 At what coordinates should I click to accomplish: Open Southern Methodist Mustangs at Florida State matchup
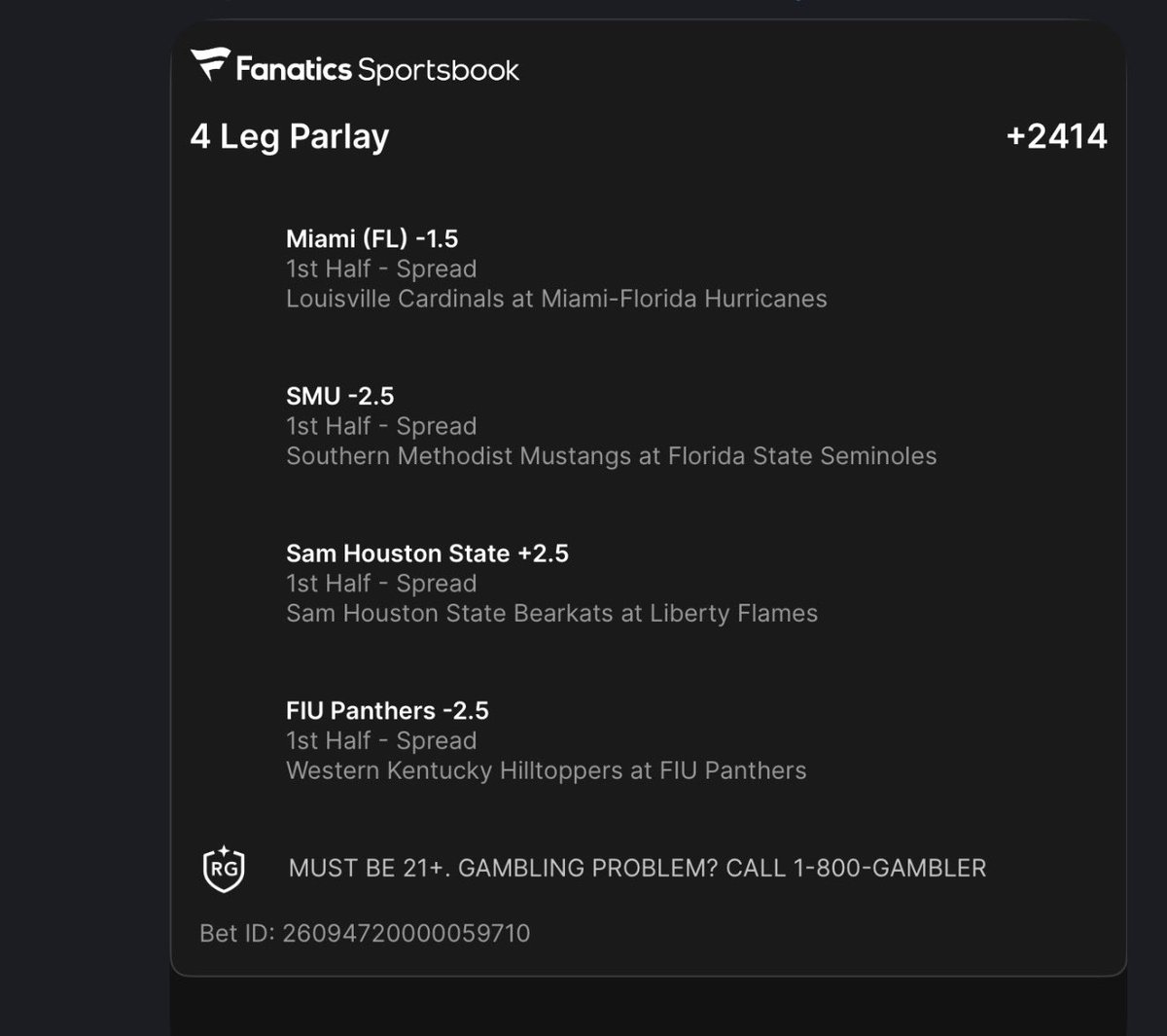(x=612, y=456)
